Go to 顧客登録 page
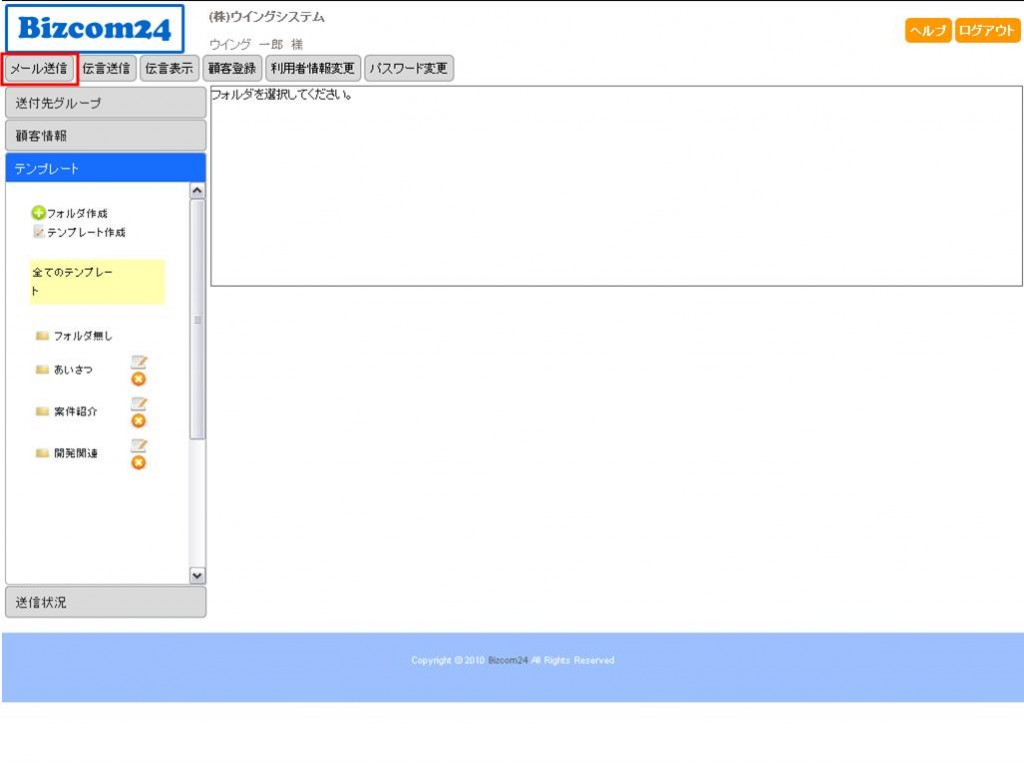This screenshot has width=1024, height=764. point(232,69)
